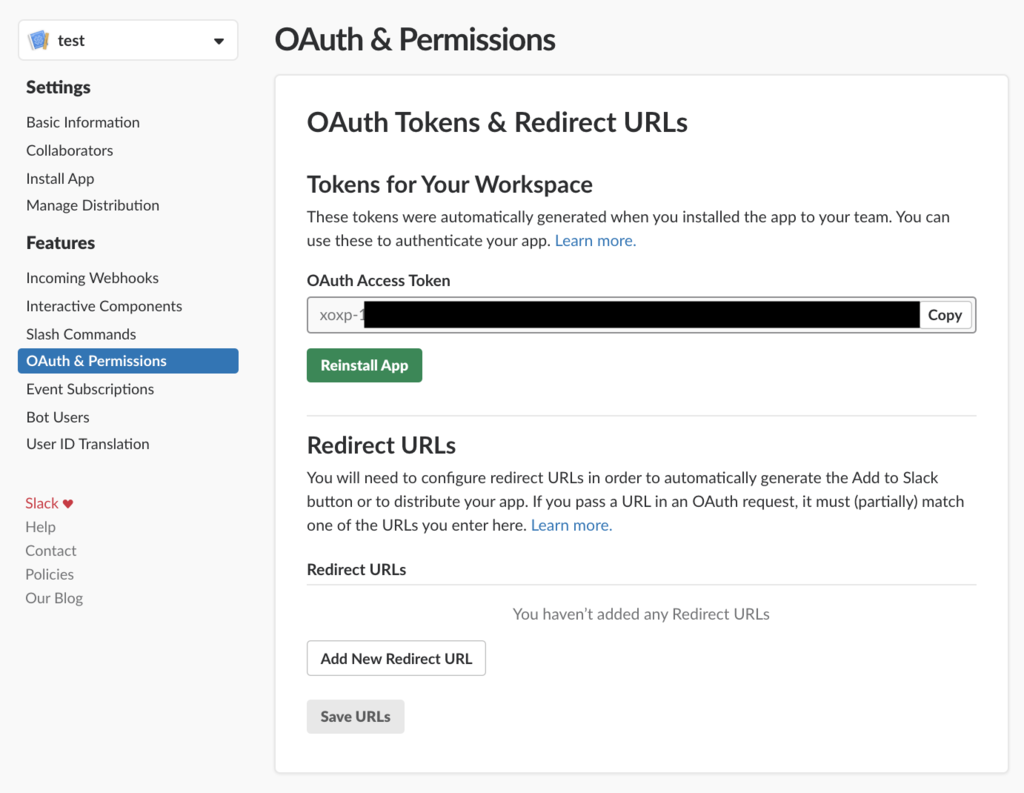
Task: Open User ID Translation
Action: click(88, 444)
